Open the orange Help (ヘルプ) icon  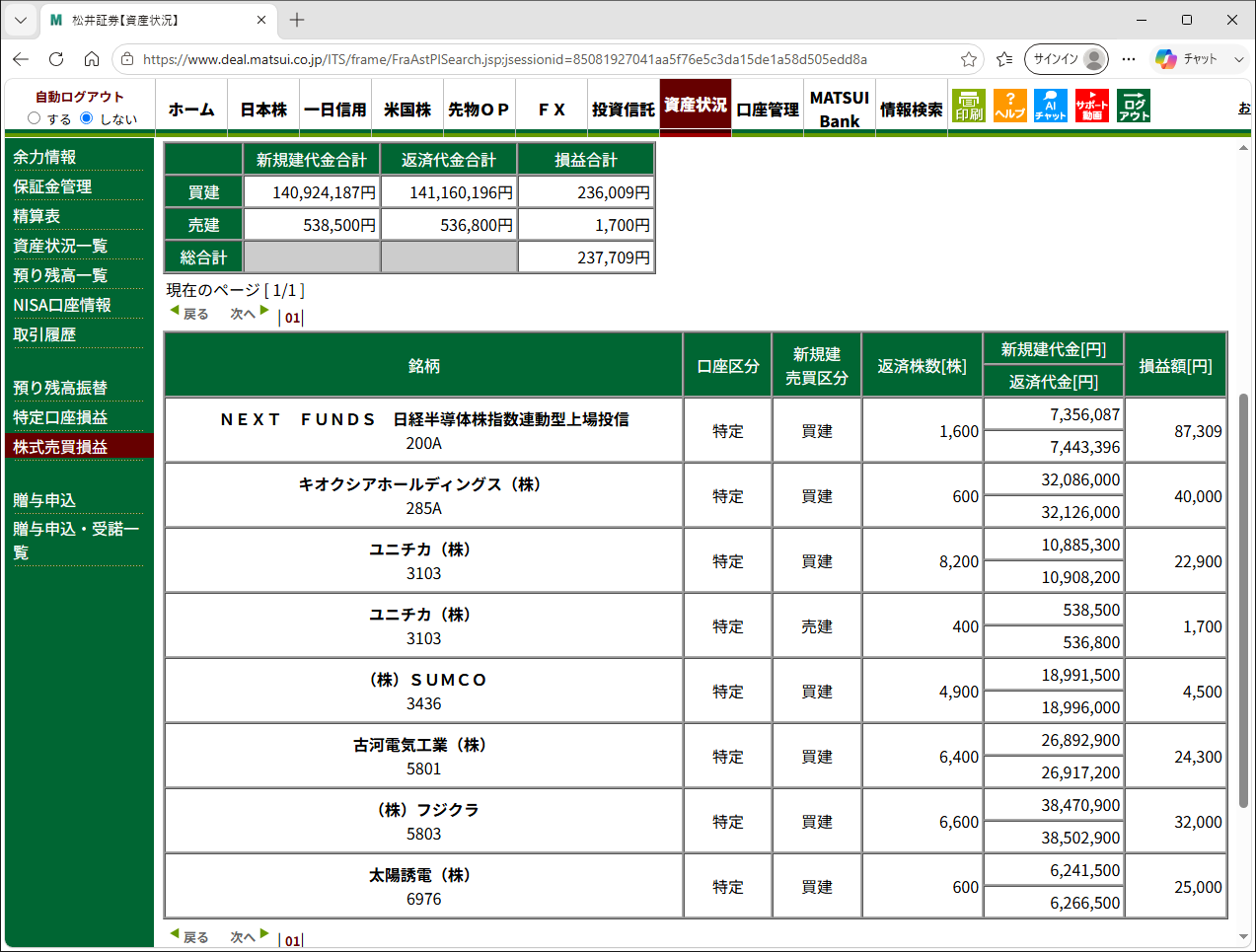click(1009, 106)
